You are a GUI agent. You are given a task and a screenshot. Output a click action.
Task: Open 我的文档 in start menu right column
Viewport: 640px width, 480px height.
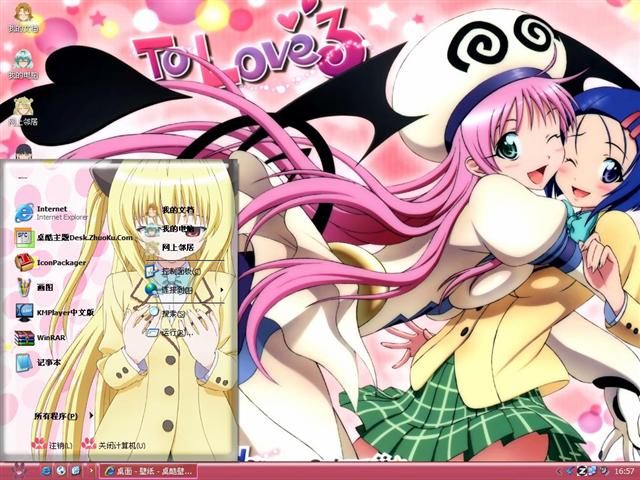pyautogui.click(x=171, y=210)
